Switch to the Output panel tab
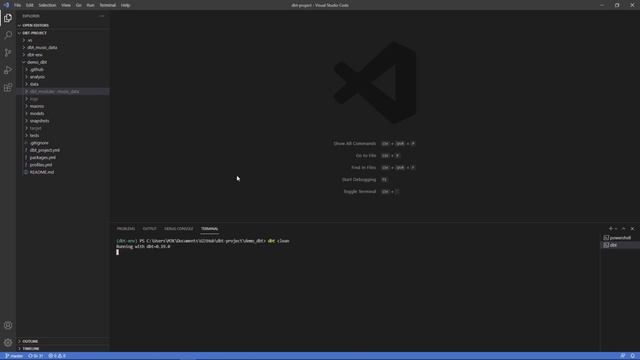The height and width of the screenshot is (360, 640). (149, 229)
